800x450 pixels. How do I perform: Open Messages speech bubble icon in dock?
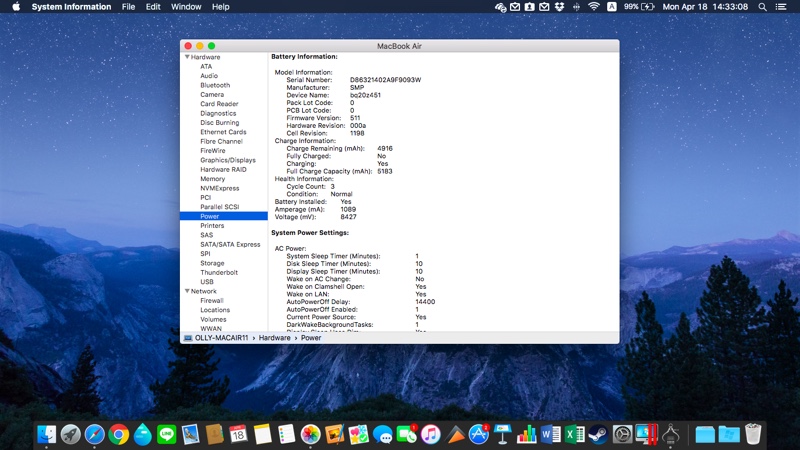(x=383, y=435)
